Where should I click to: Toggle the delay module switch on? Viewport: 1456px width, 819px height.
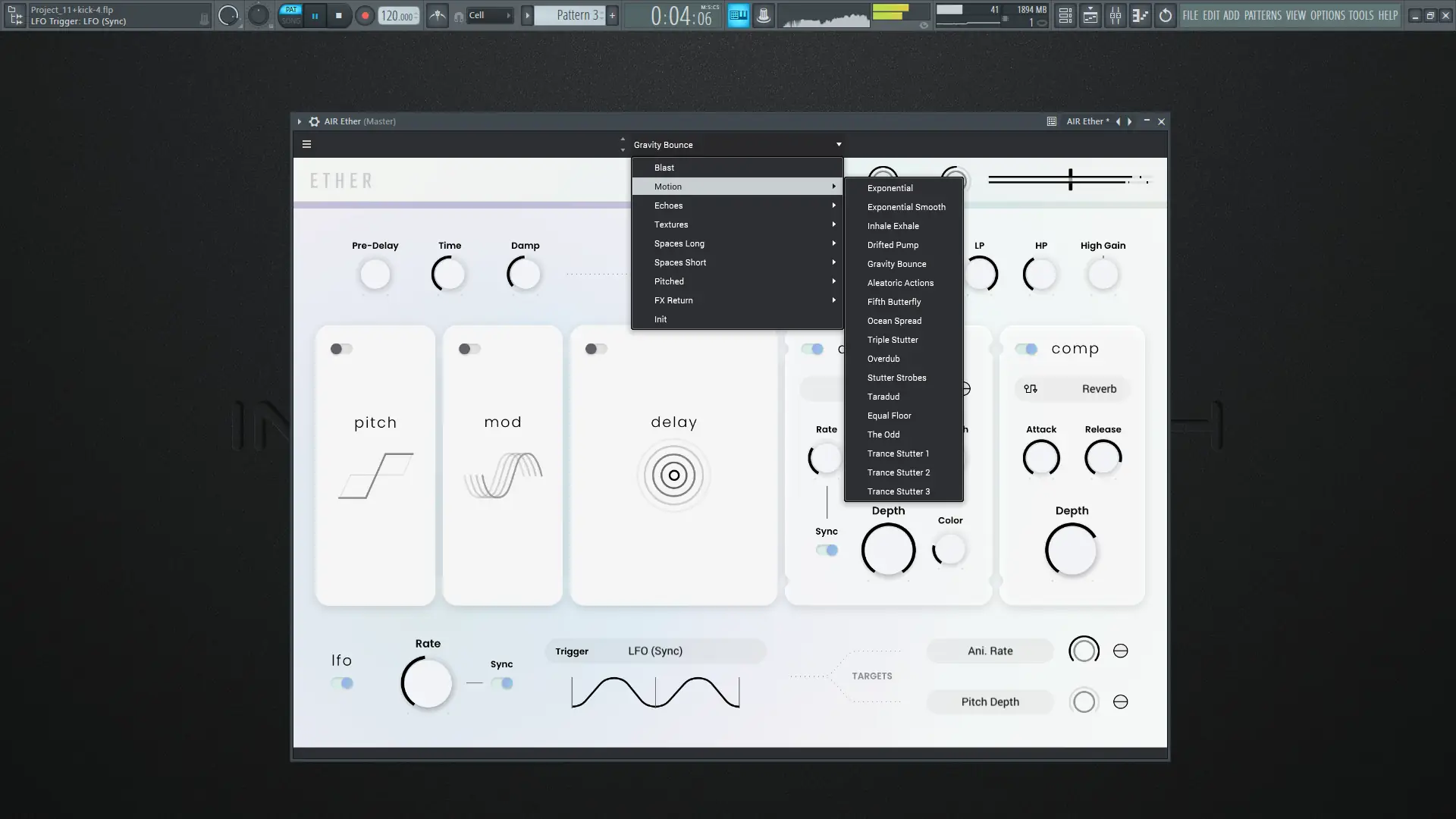click(x=596, y=349)
